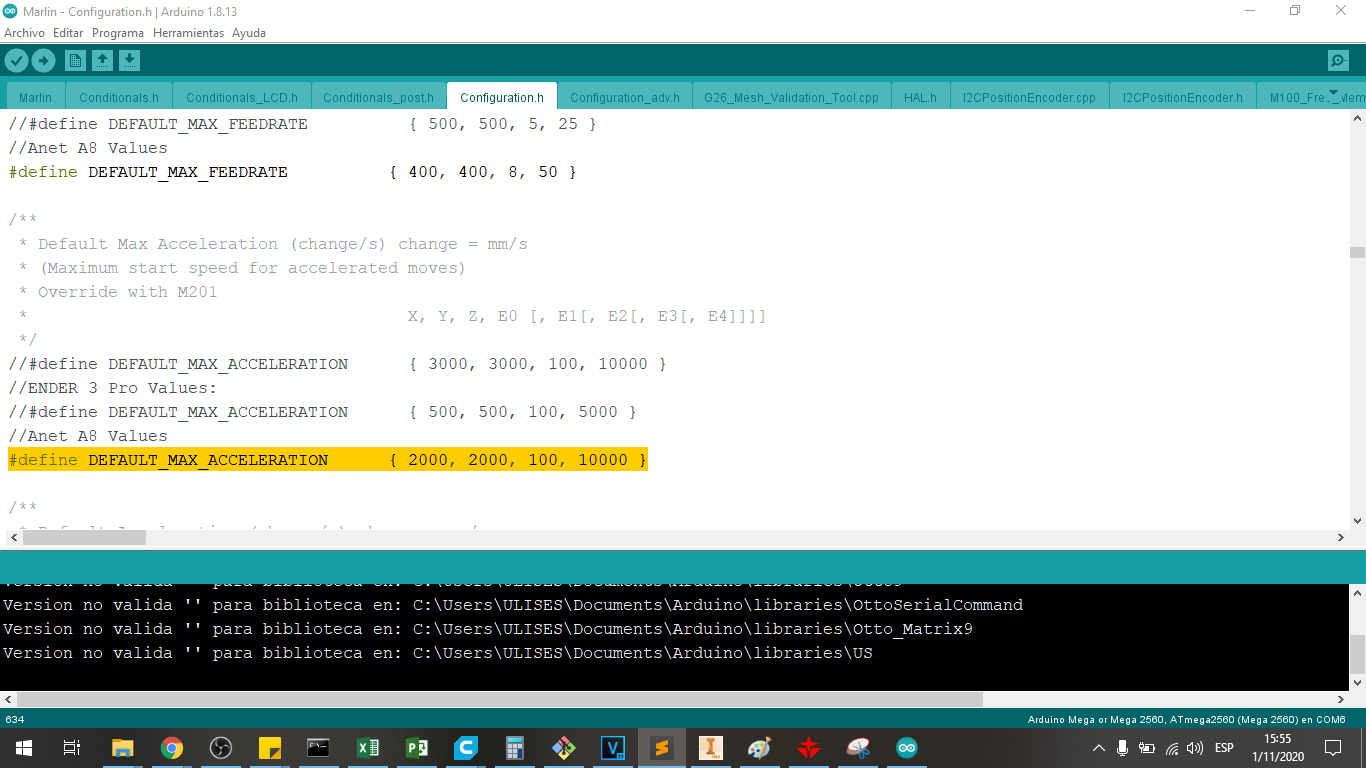Select the Configuration.h tab
The width and height of the screenshot is (1366, 768).
(502, 97)
